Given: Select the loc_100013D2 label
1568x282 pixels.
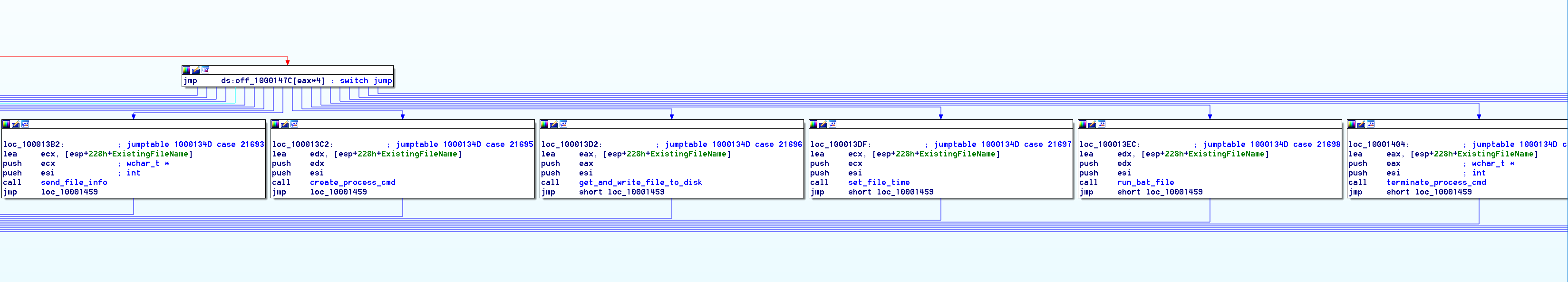Looking at the screenshot, I should [571, 145].
